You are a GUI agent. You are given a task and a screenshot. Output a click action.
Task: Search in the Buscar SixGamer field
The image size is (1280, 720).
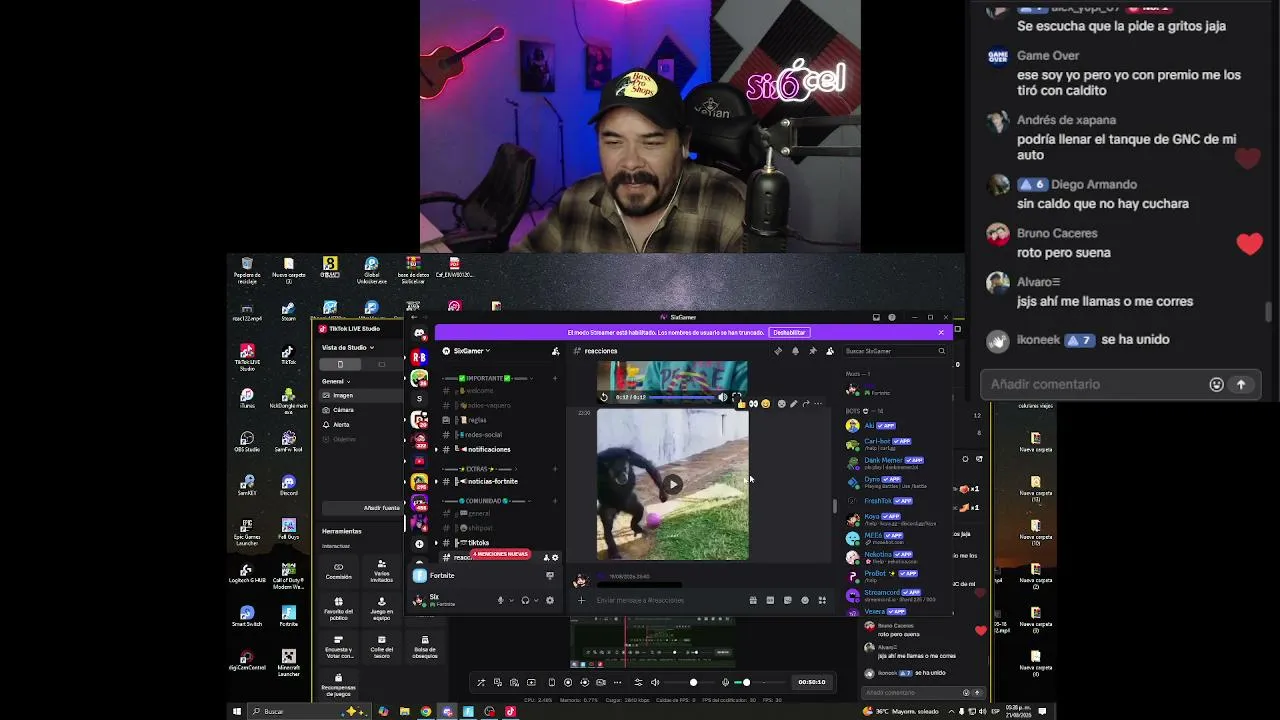(894, 351)
